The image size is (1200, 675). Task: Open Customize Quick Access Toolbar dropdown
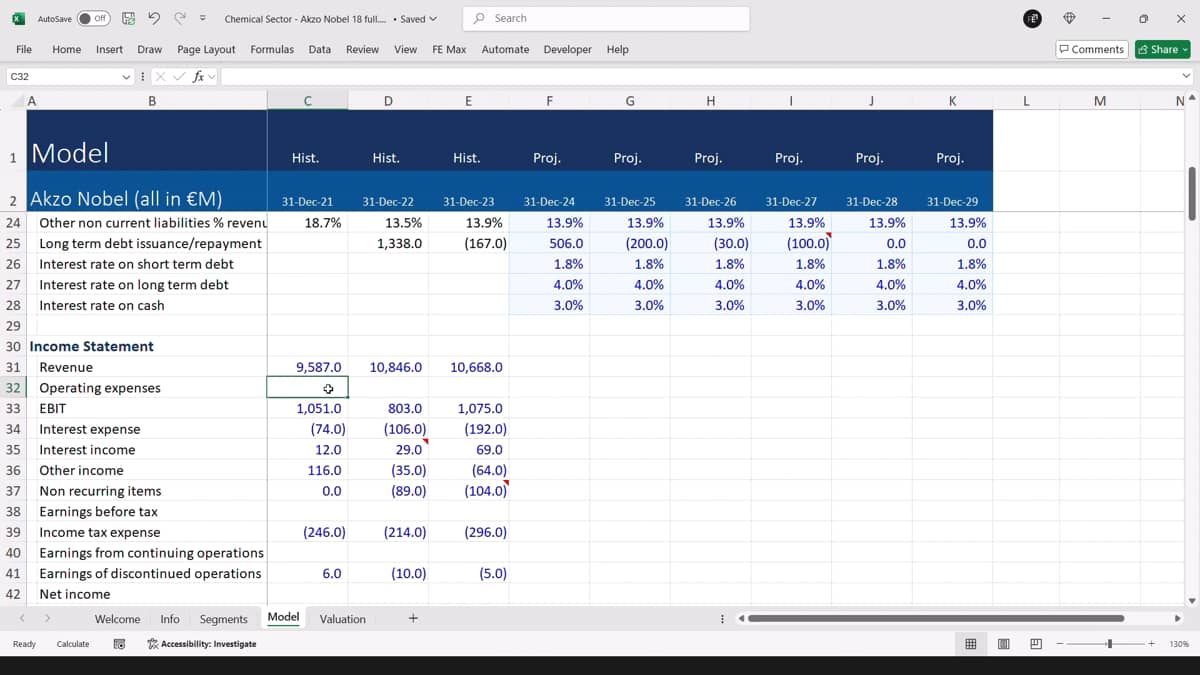(203, 19)
